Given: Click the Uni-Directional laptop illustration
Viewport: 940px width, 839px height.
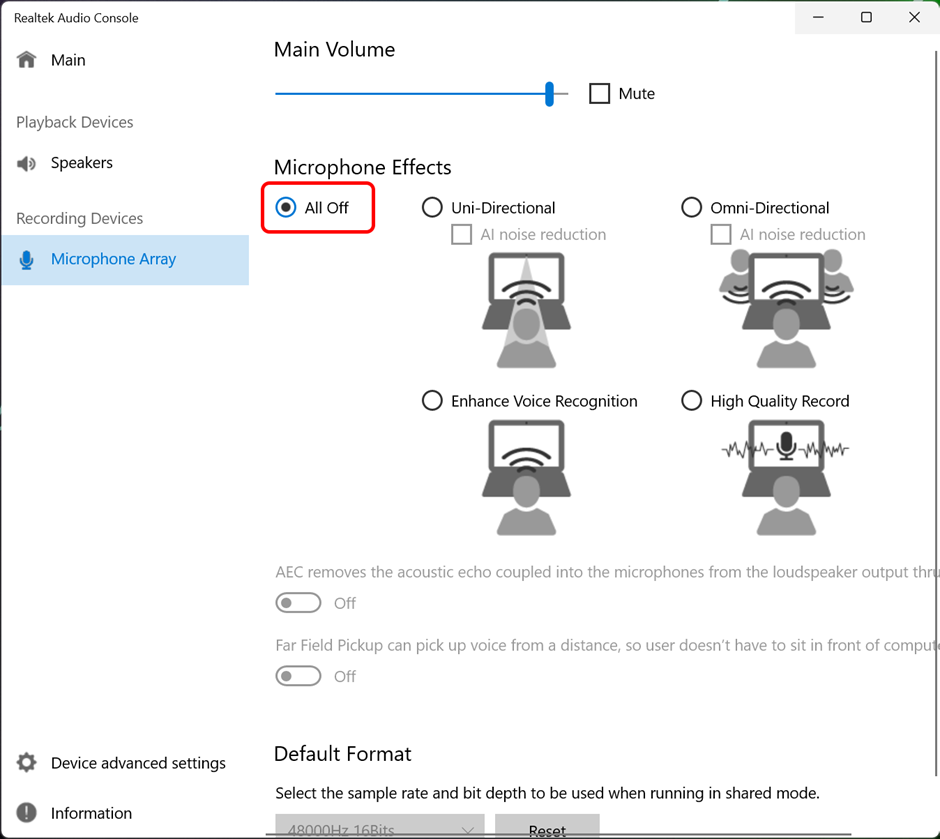Looking at the screenshot, I should pyautogui.click(x=526, y=310).
